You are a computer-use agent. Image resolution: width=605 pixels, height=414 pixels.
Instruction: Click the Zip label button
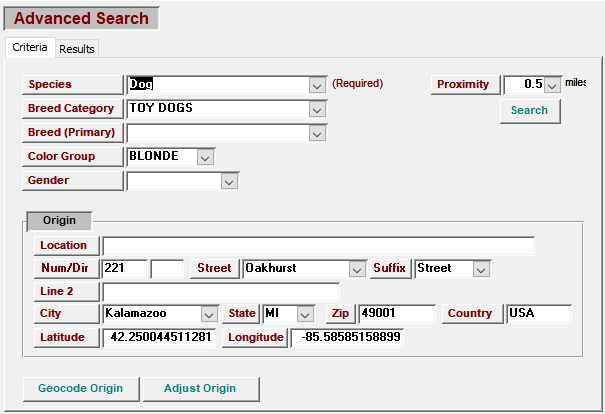341,314
